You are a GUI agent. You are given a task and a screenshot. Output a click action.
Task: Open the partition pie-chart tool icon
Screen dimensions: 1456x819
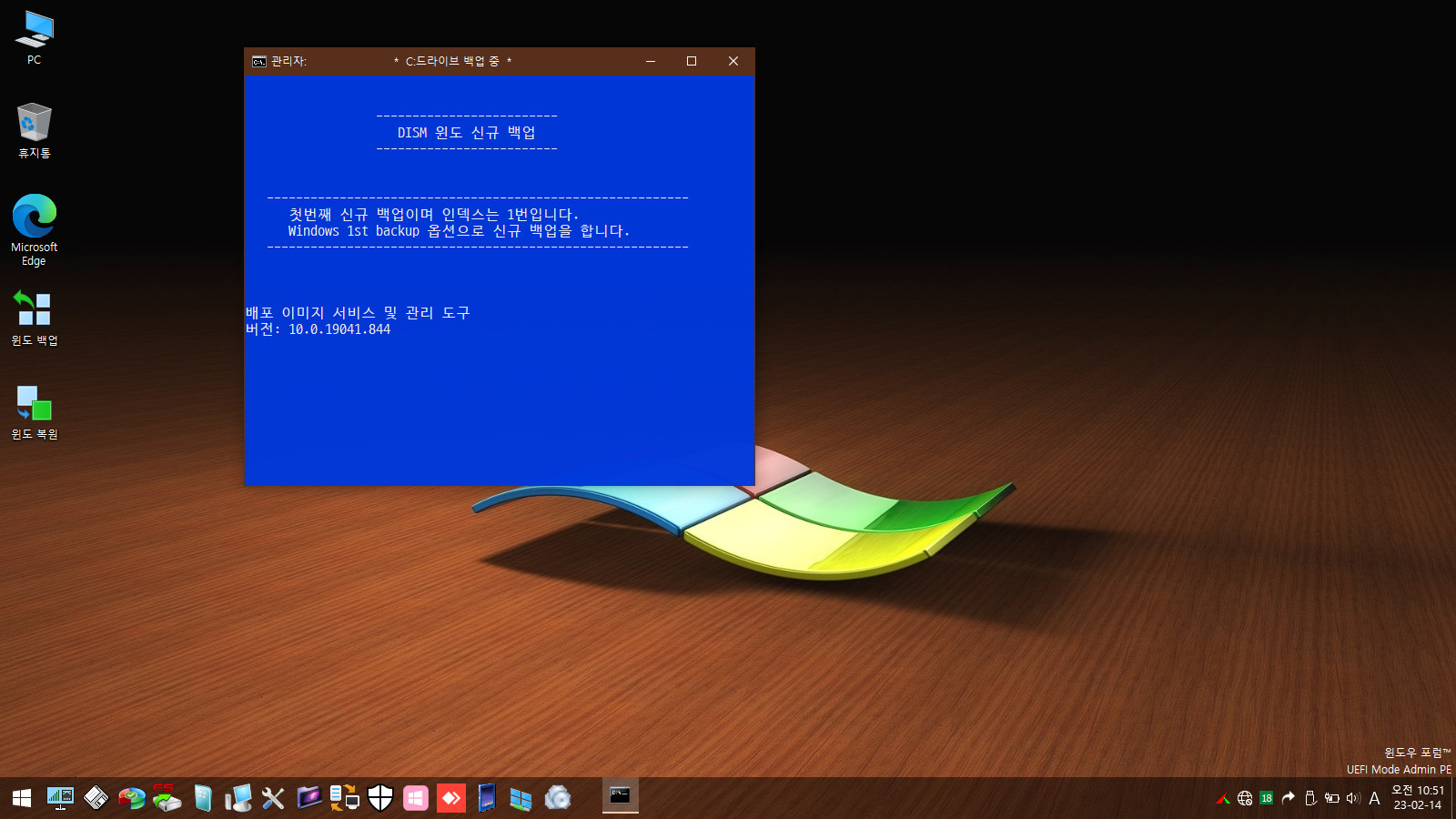[132, 799]
